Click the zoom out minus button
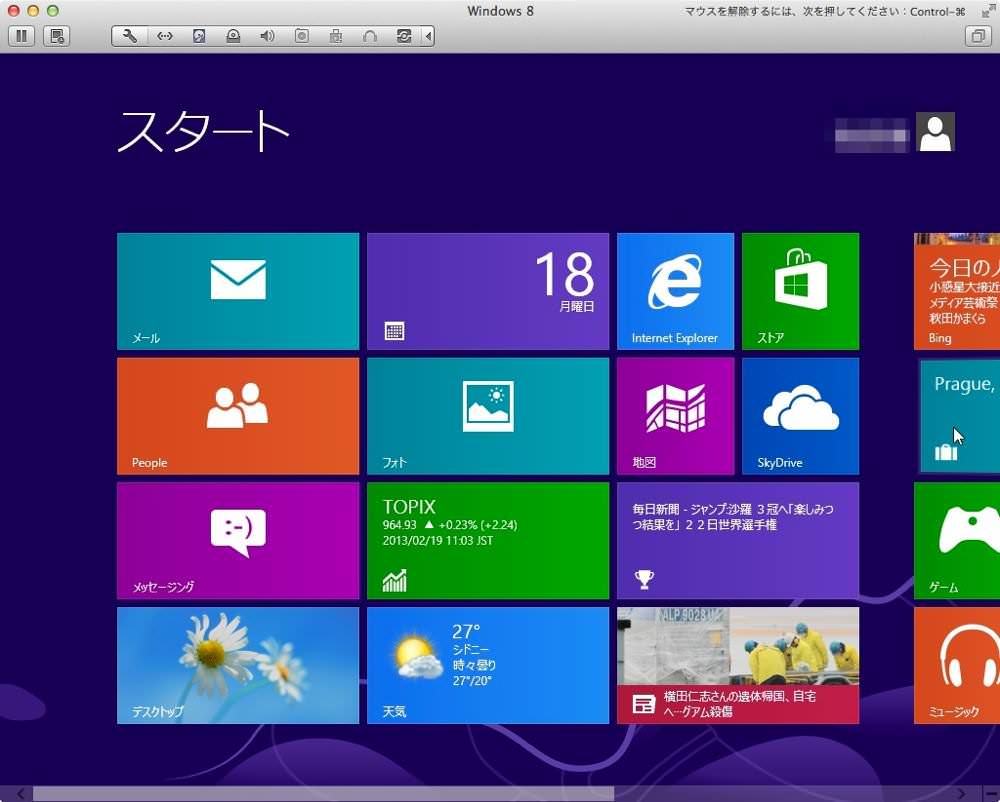1000x802 pixels. tap(992, 794)
